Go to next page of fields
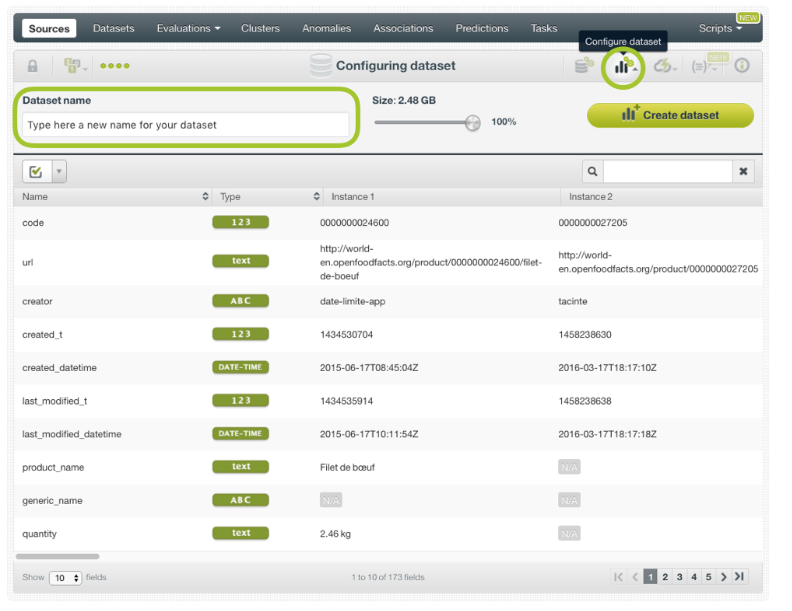Viewport: 792px width, 611px height. [x=724, y=577]
